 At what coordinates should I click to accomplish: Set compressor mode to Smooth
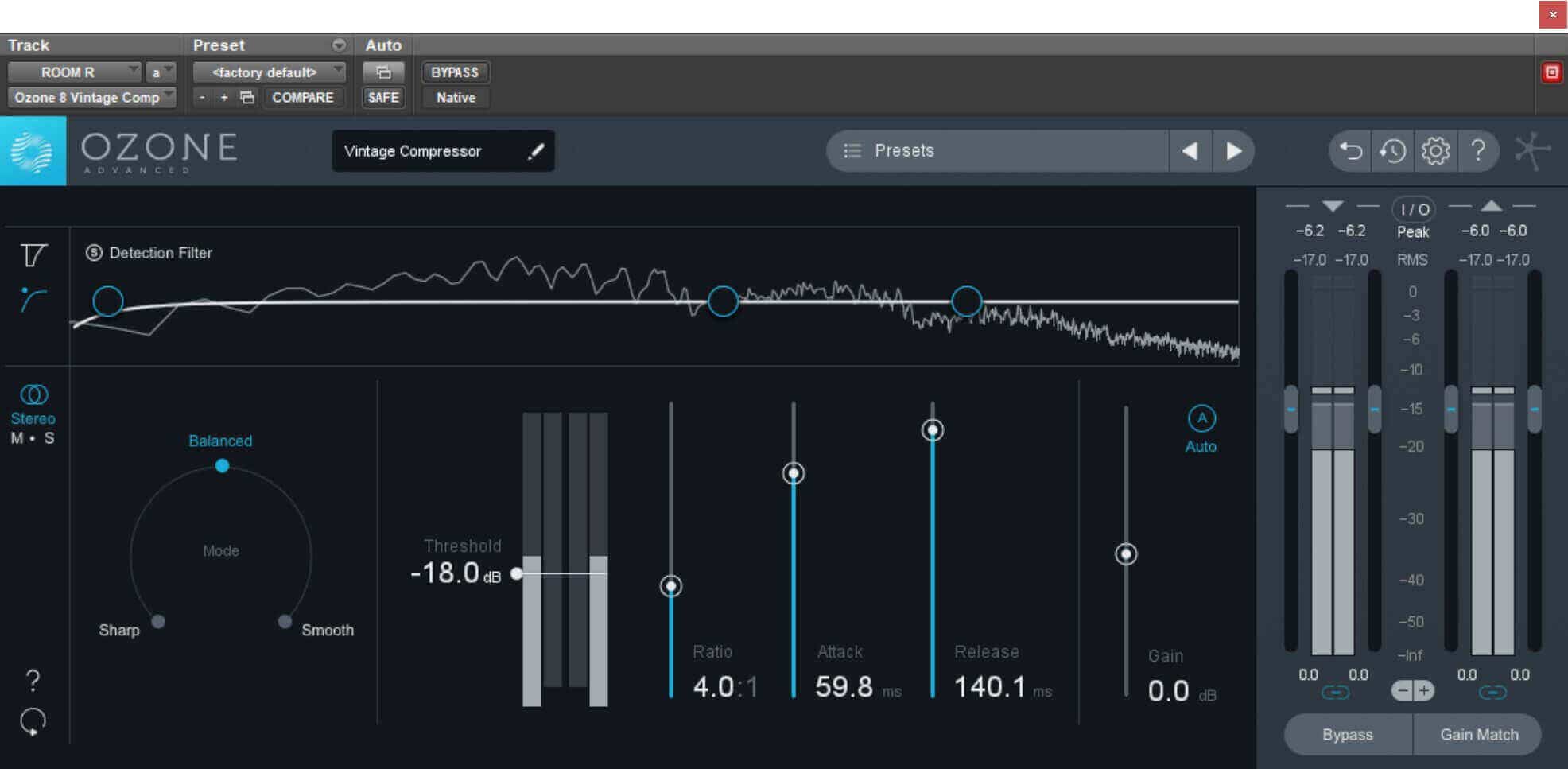[328, 630]
